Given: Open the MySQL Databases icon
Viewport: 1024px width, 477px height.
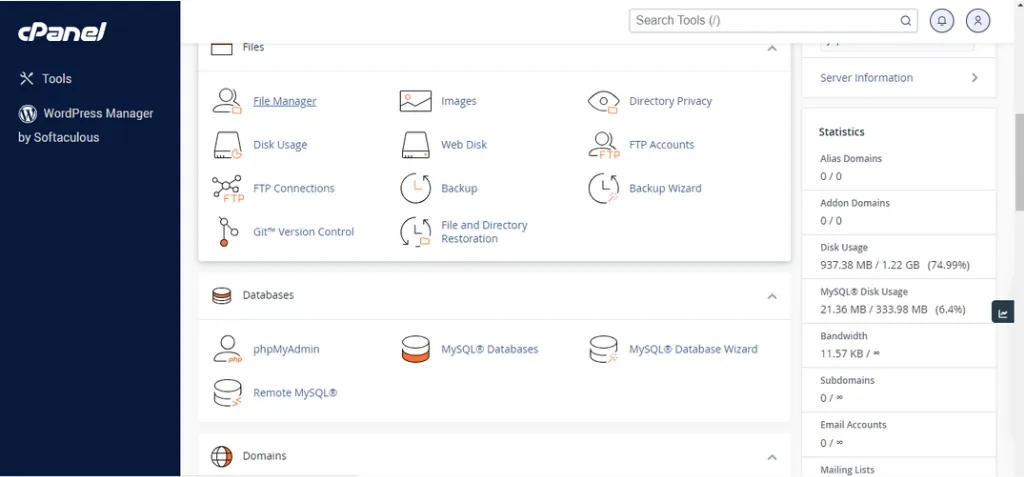Looking at the screenshot, I should [415, 349].
